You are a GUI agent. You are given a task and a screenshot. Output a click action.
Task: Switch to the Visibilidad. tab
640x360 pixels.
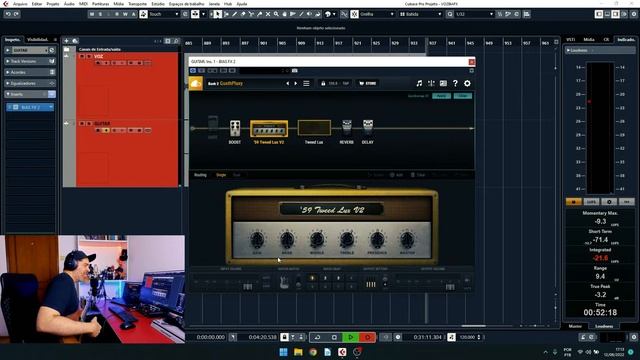[x=38, y=40]
